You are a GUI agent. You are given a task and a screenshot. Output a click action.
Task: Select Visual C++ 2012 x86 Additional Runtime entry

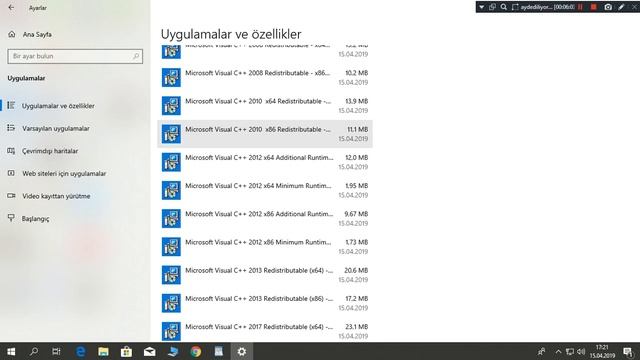point(265,218)
